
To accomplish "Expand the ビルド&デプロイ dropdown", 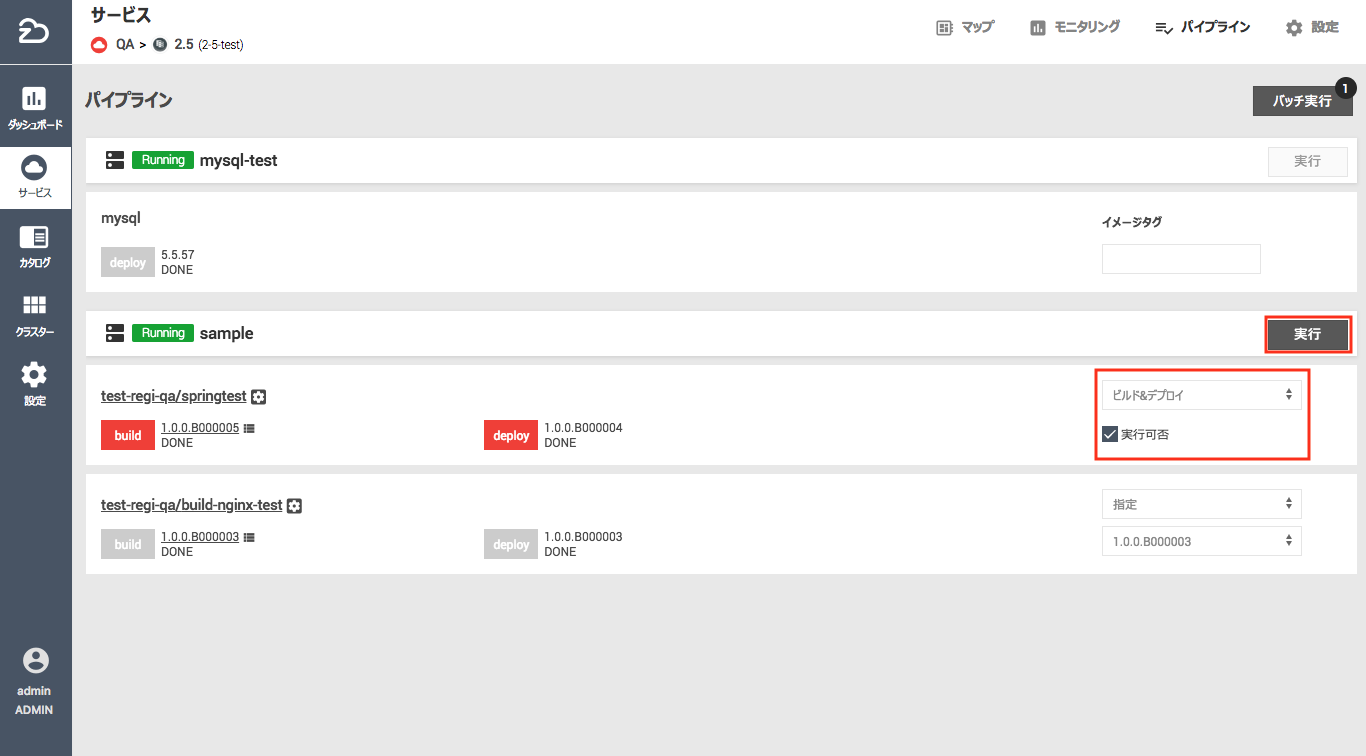I will 1201,395.
